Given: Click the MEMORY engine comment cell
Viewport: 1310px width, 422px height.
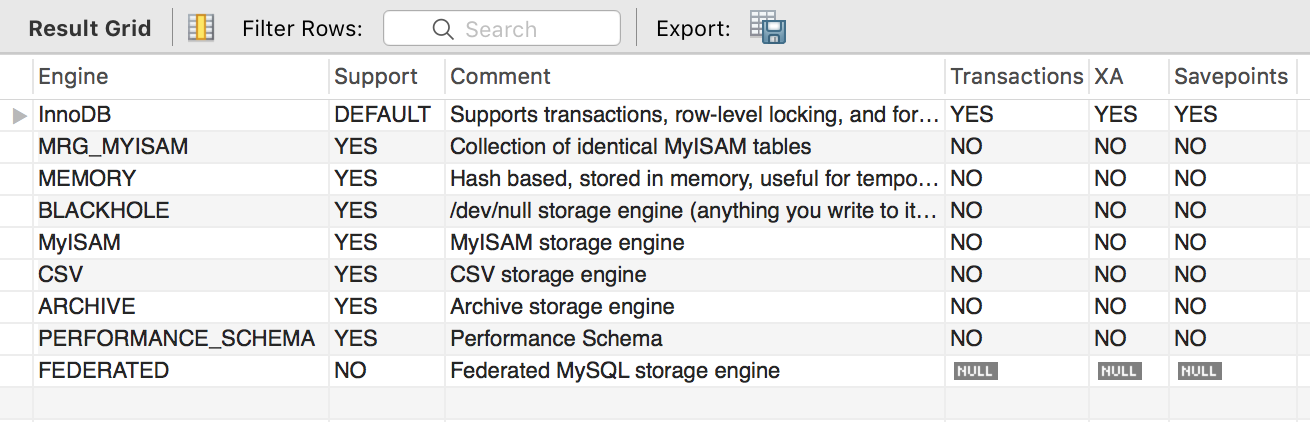Looking at the screenshot, I should click(x=695, y=179).
